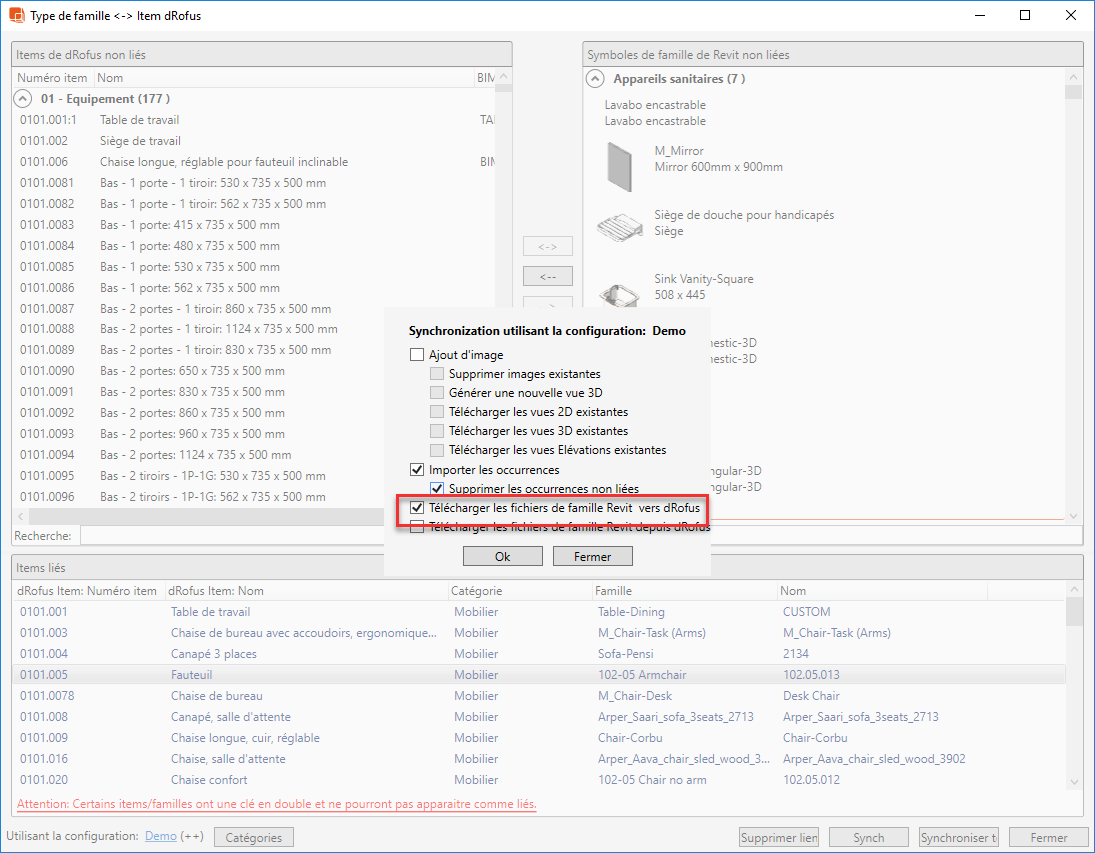
Task: Uncheck Télécharger les fichiers vers dRofus
Action: click(x=417, y=508)
